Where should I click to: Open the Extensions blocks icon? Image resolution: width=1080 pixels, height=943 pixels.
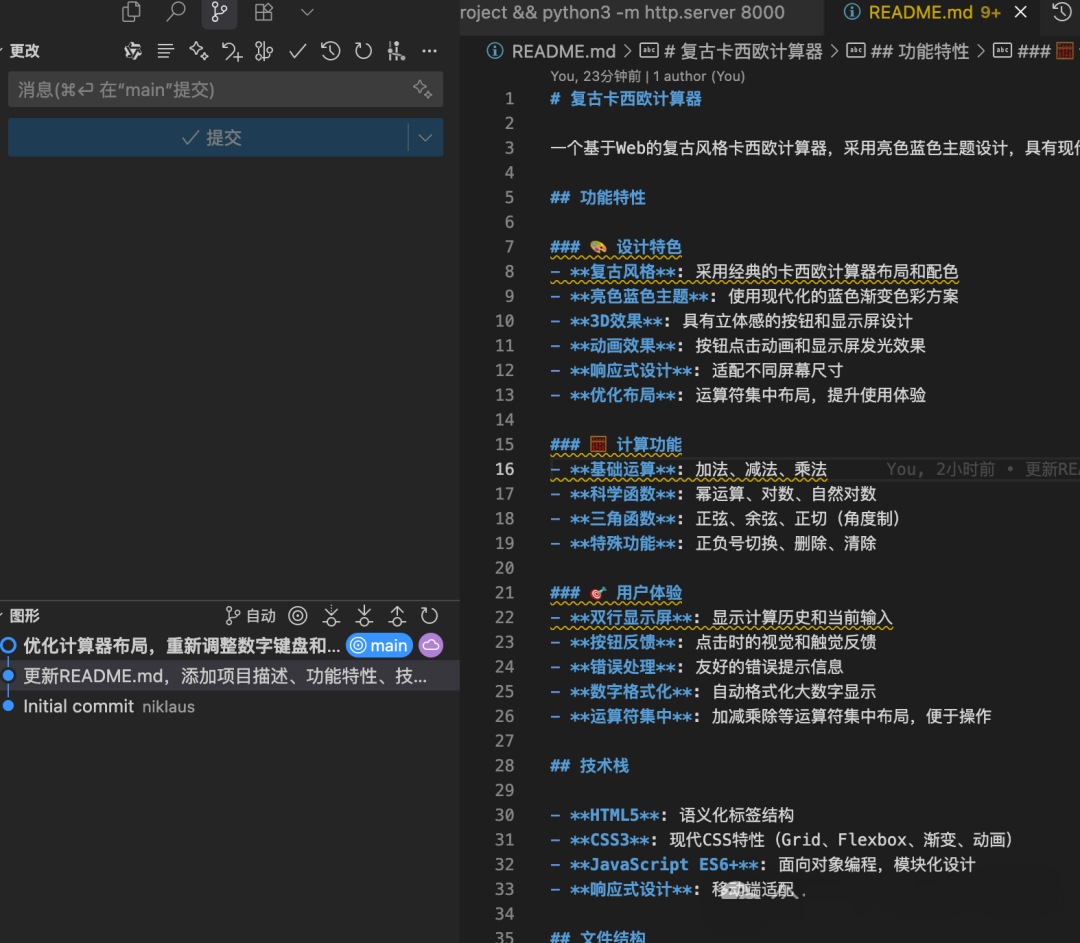tap(264, 12)
